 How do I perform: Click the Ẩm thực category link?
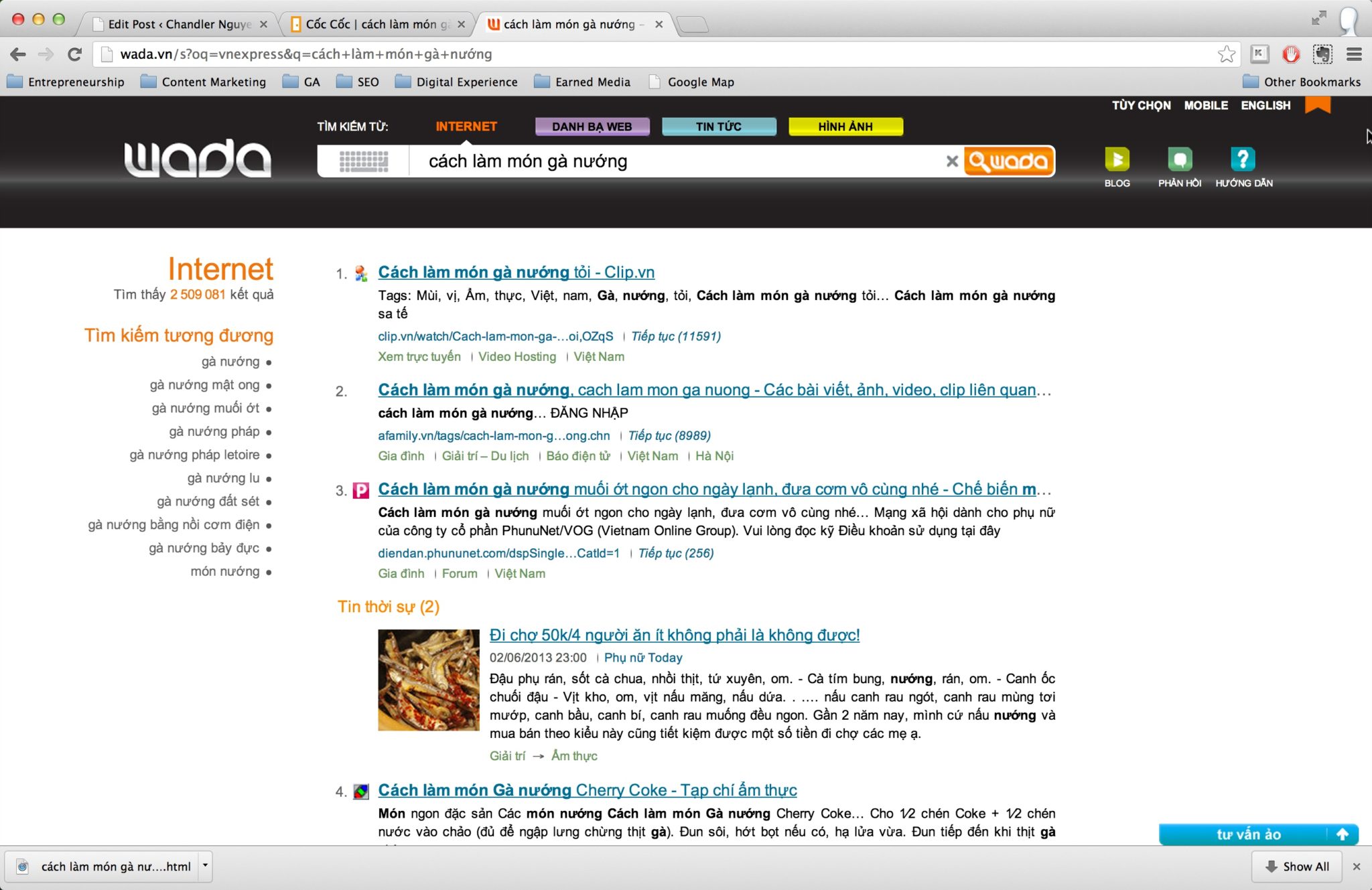574,755
